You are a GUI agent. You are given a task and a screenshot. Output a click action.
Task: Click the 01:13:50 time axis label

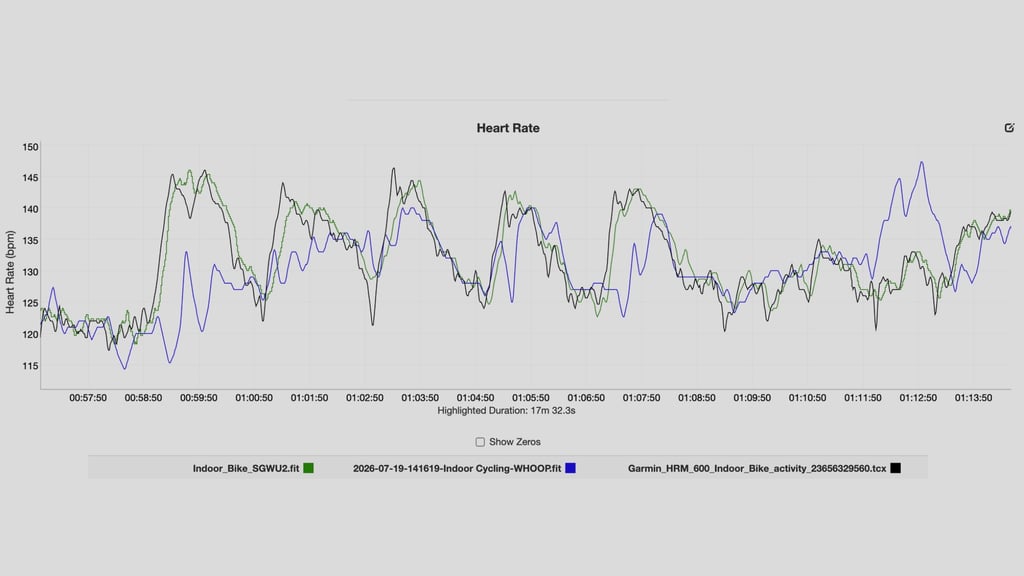tap(973, 398)
